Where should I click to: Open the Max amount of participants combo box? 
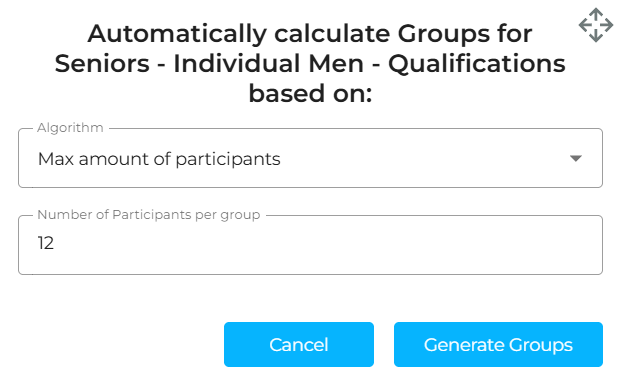click(x=310, y=158)
